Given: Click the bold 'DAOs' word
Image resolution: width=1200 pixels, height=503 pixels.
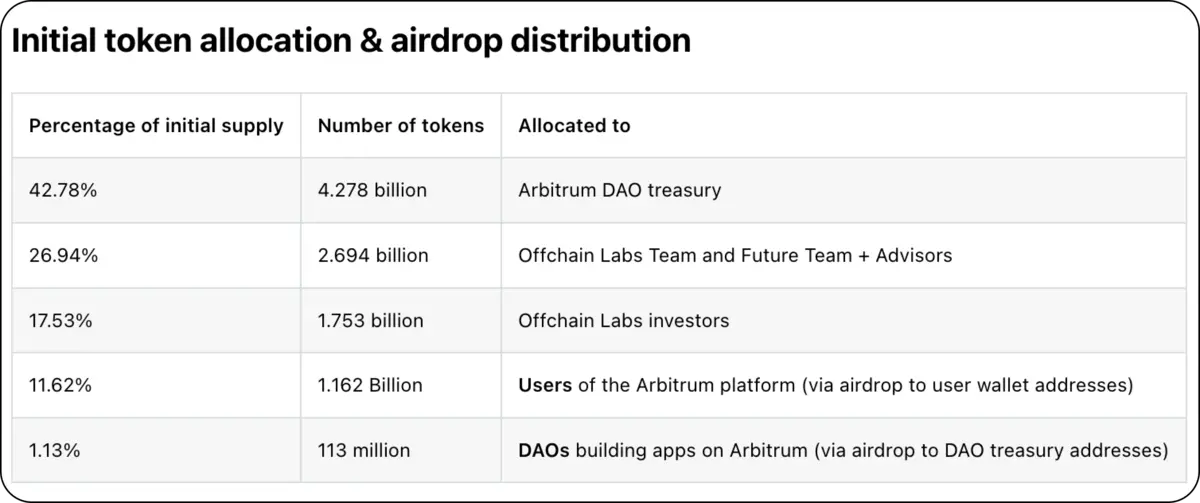Looking at the screenshot, I should (544, 451).
